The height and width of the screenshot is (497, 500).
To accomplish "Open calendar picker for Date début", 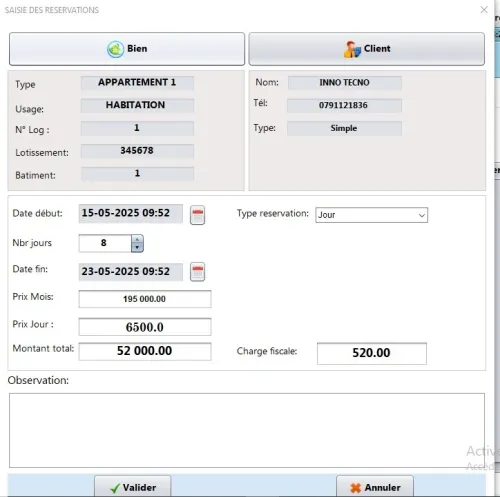I will pyautogui.click(x=197, y=215).
